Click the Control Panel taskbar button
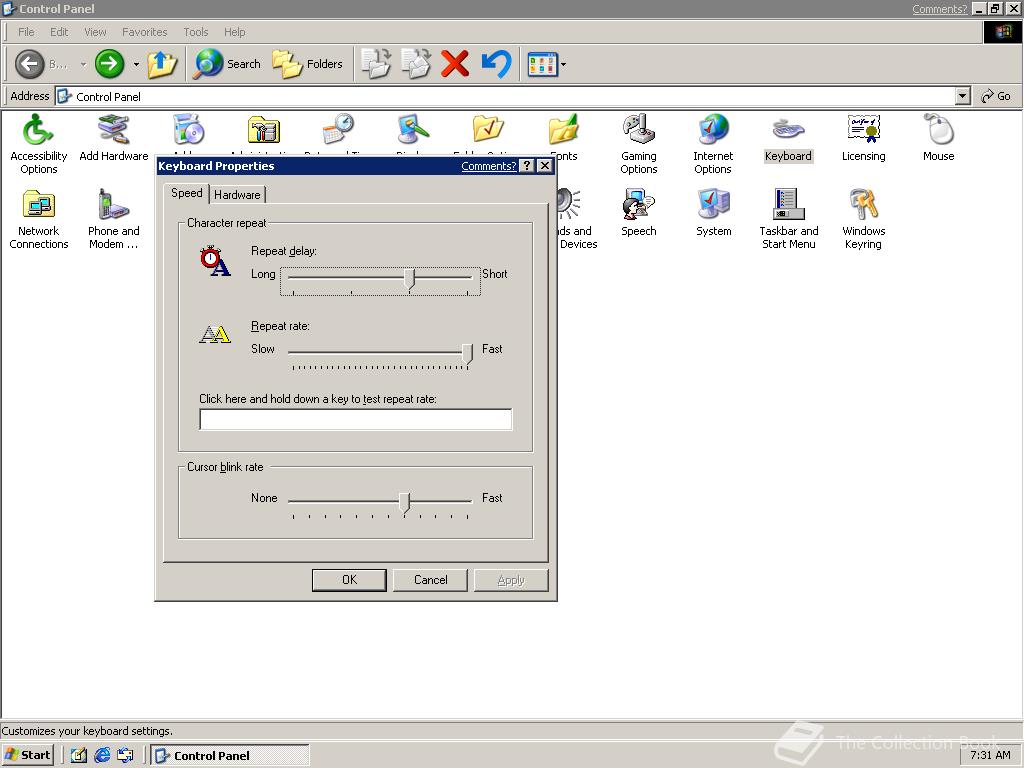 (230, 756)
